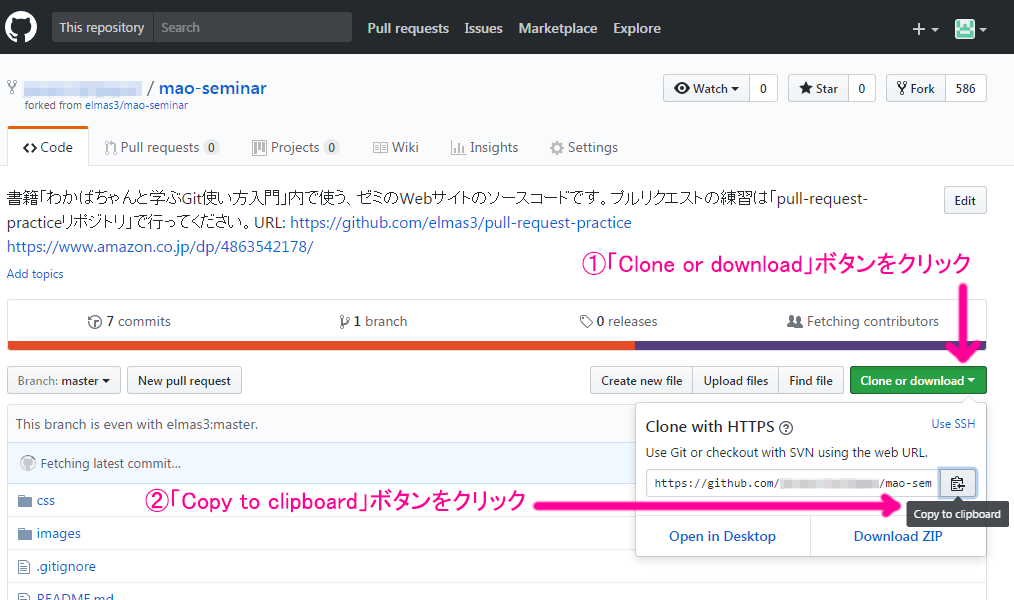Click Find file button
This screenshot has height=600, width=1014.
(x=811, y=380)
